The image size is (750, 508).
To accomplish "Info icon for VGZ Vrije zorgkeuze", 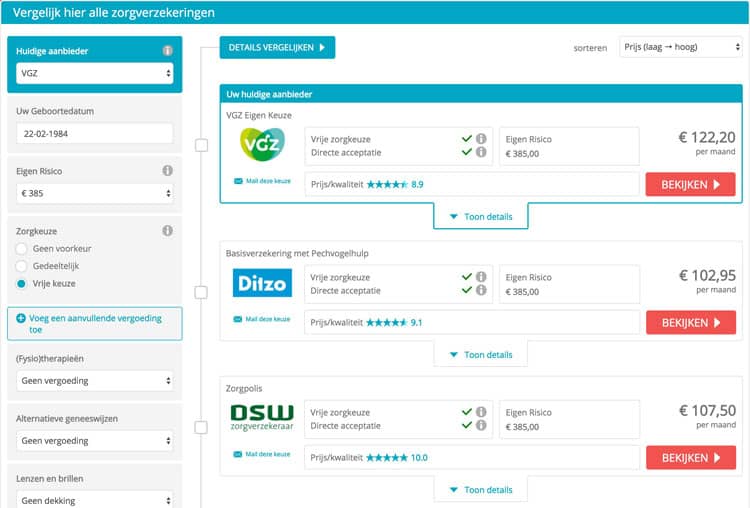I will (x=481, y=139).
